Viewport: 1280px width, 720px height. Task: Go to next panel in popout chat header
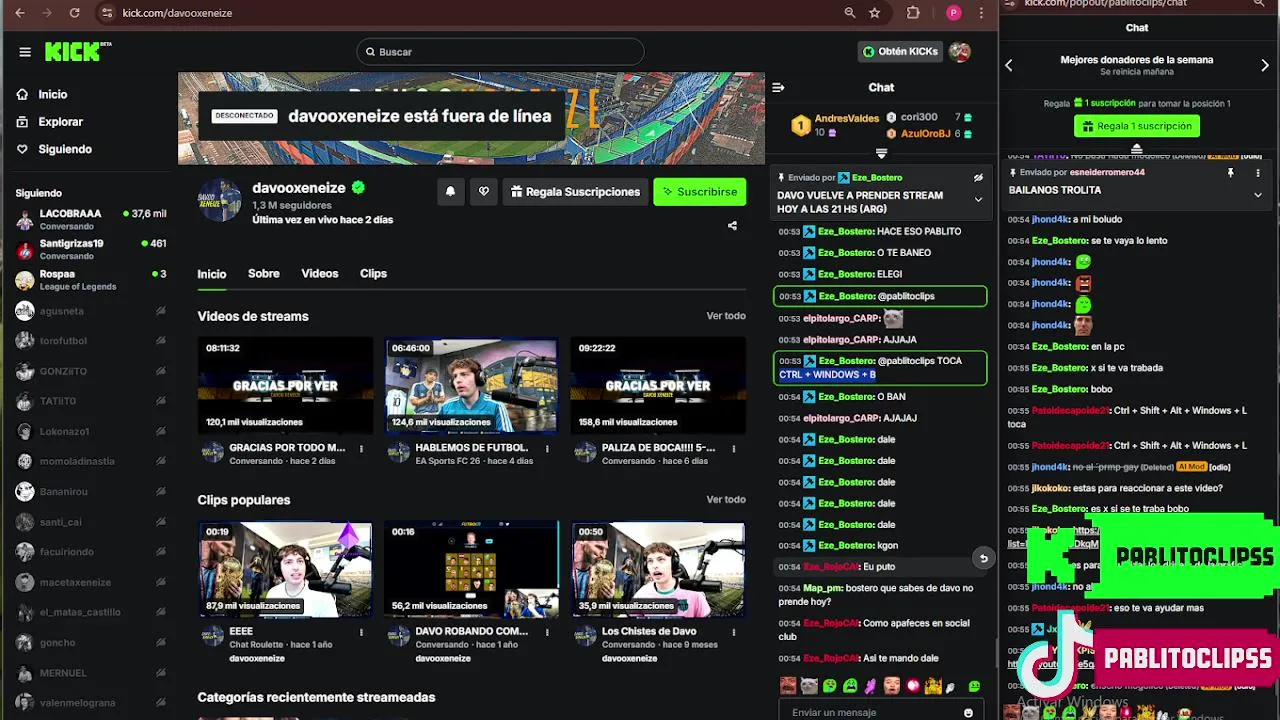[x=1265, y=65]
